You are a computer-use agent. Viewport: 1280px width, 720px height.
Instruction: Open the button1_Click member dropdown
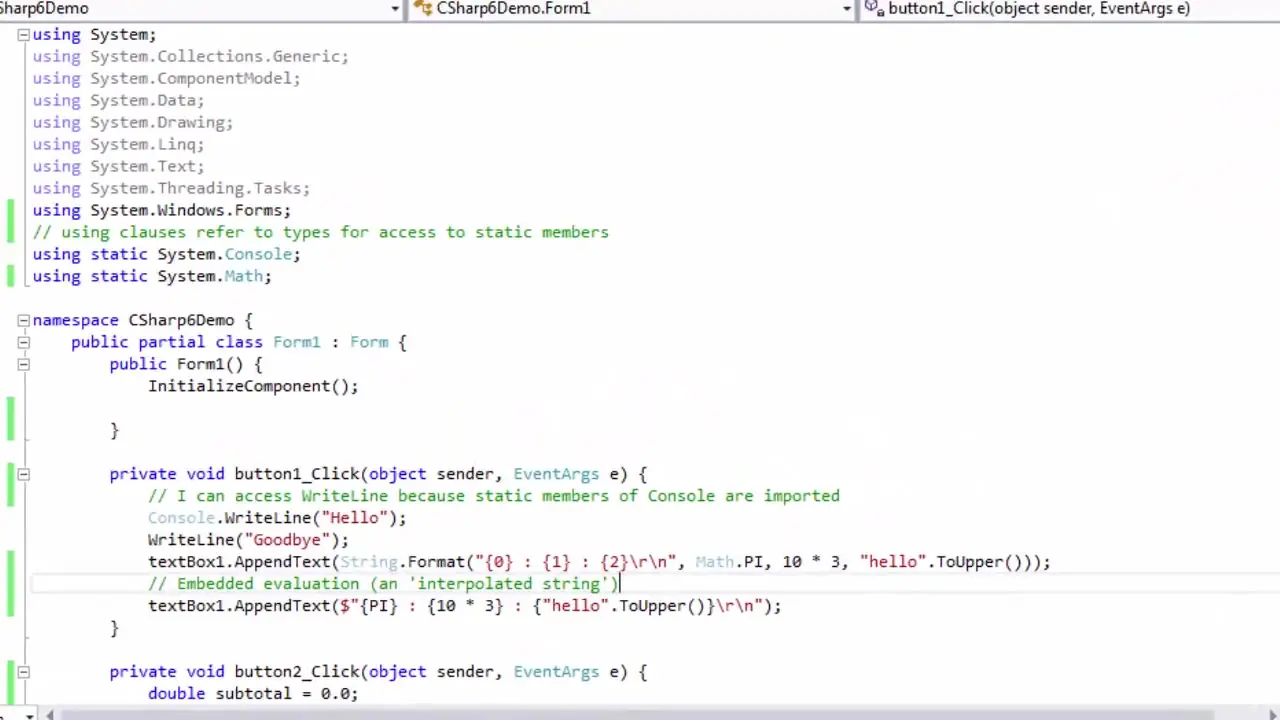pyautogui.click(x=1069, y=9)
